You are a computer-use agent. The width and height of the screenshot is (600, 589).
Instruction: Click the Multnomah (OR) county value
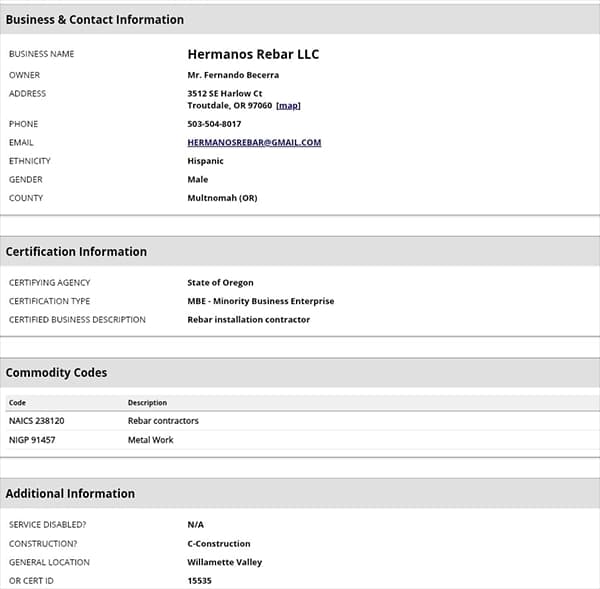point(222,198)
